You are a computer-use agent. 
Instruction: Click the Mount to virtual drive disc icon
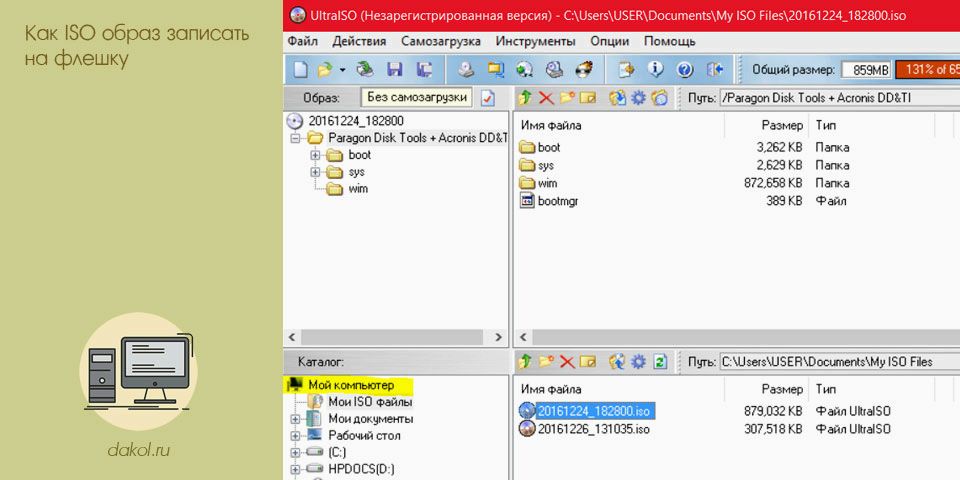pos(525,69)
